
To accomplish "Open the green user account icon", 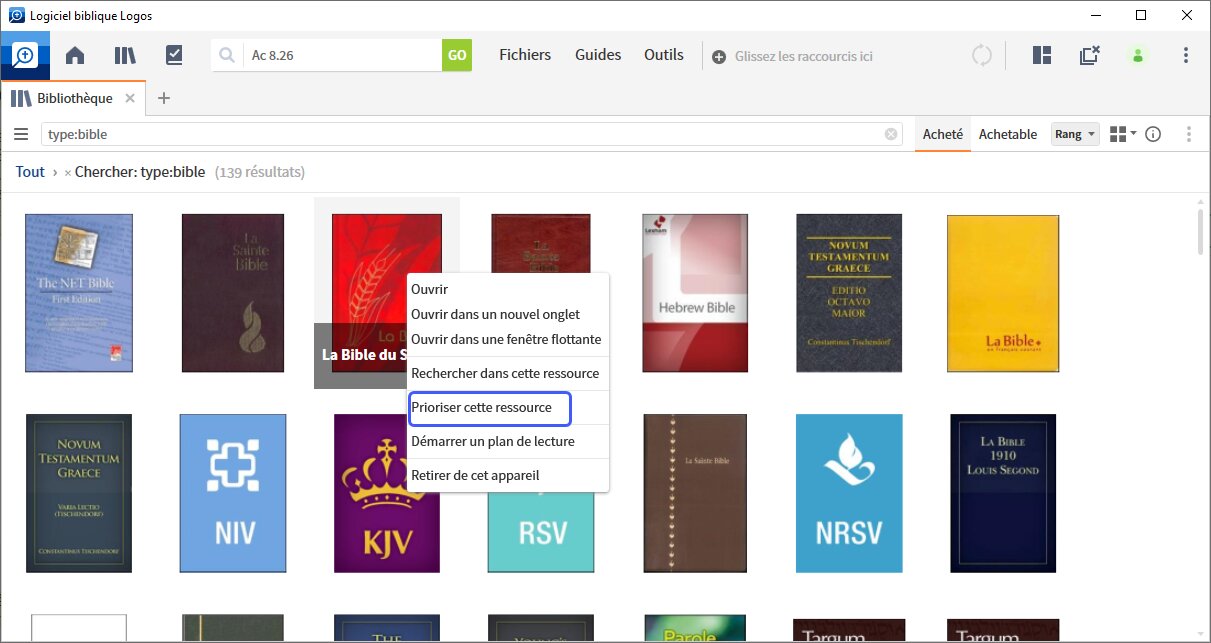I will pyautogui.click(x=1138, y=56).
